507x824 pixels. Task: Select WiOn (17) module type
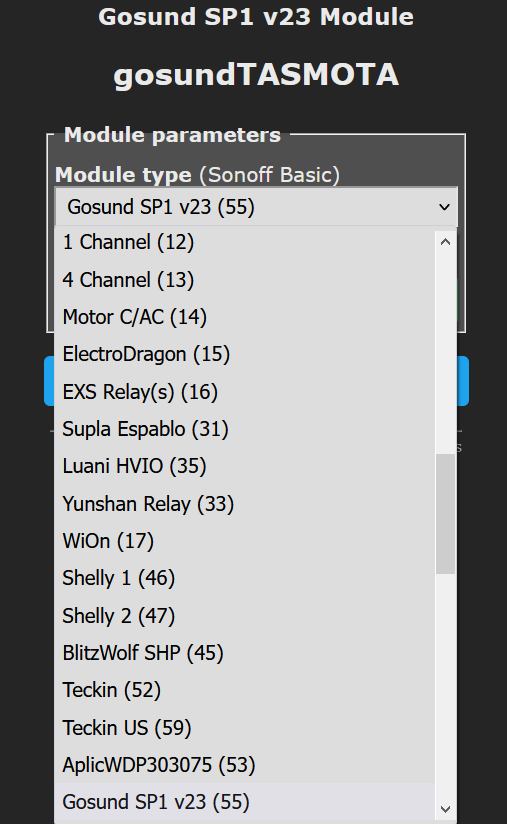(244, 541)
